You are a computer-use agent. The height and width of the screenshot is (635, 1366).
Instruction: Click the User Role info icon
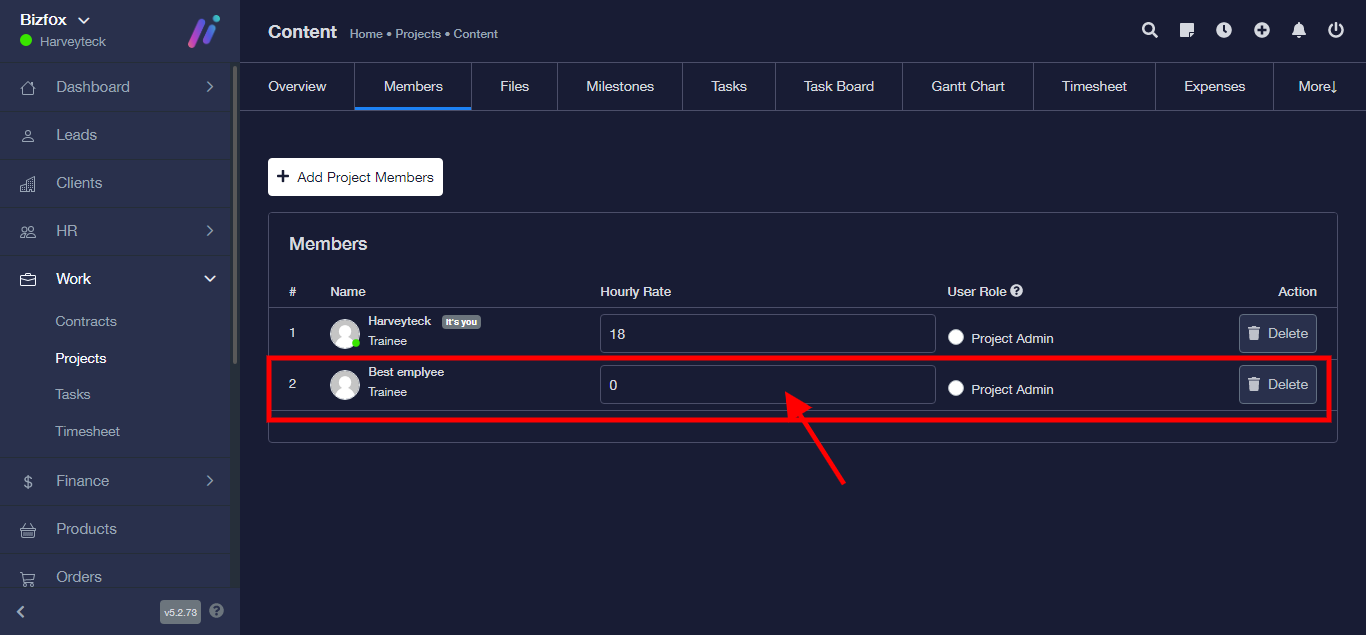pyautogui.click(x=1017, y=291)
